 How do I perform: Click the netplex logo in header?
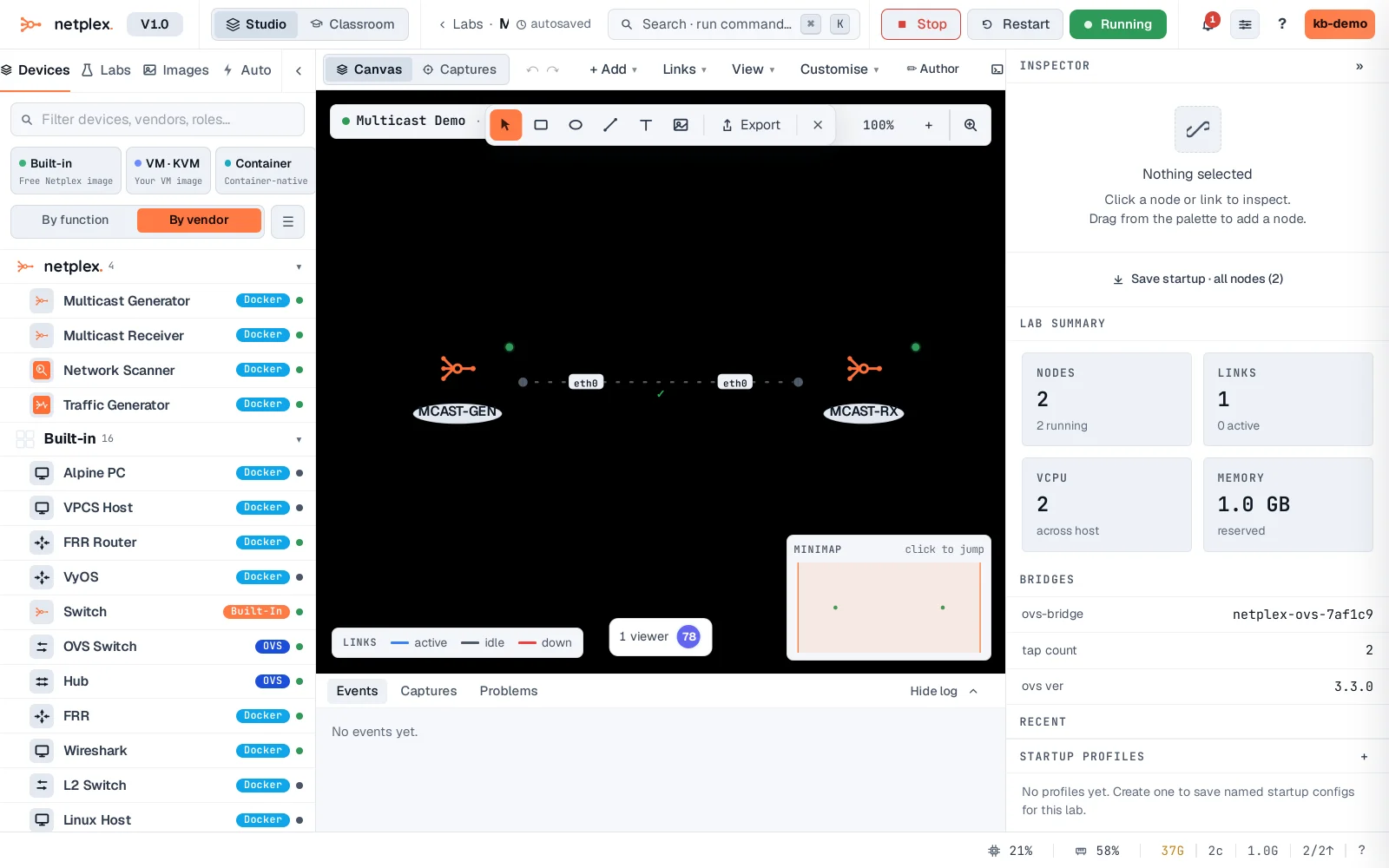[66, 24]
